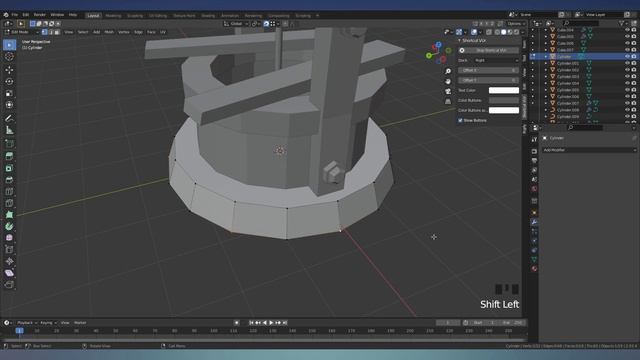The width and height of the screenshot is (640, 360).
Task: Open the Vertex menu in viewport header
Action: 124,32
